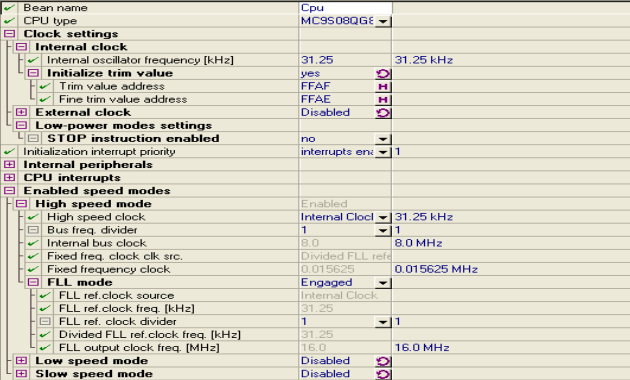Toggle Low speed mode cycle icon
The image size is (630, 380).
tap(383, 361)
